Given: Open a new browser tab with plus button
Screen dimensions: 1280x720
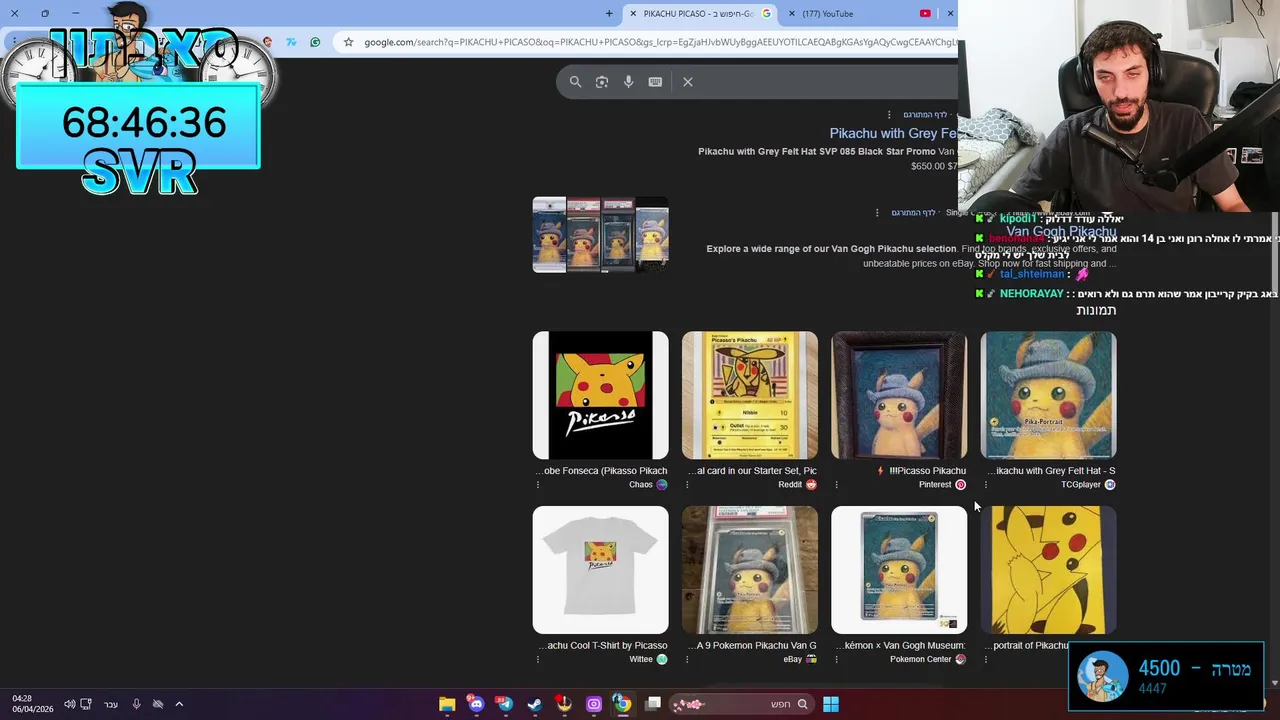Looking at the screenshot, I should [609, 13].
